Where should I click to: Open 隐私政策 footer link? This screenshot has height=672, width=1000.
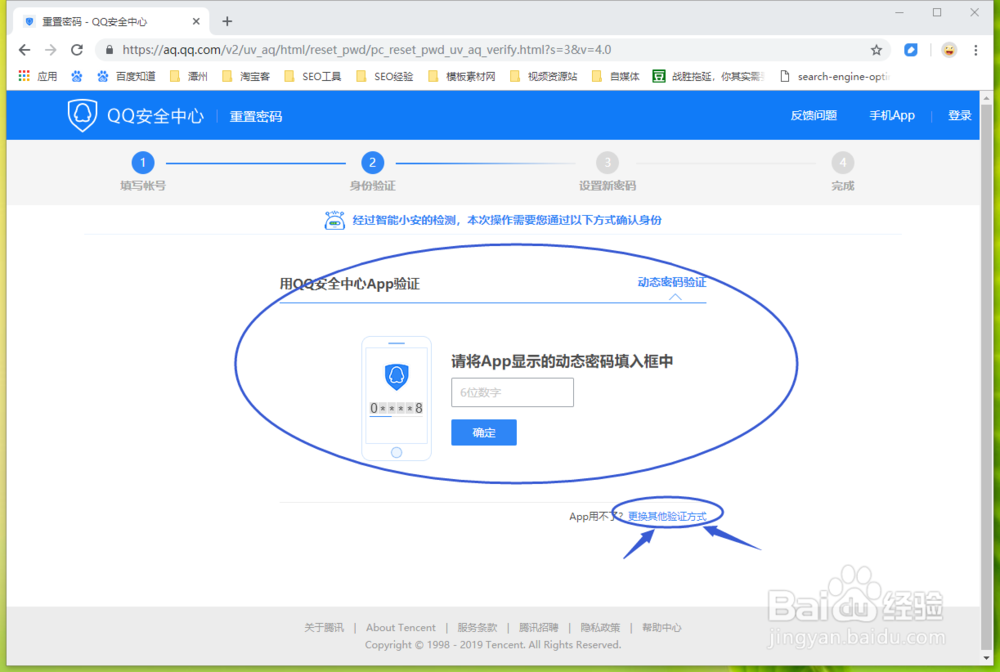[x=600, y=627]
